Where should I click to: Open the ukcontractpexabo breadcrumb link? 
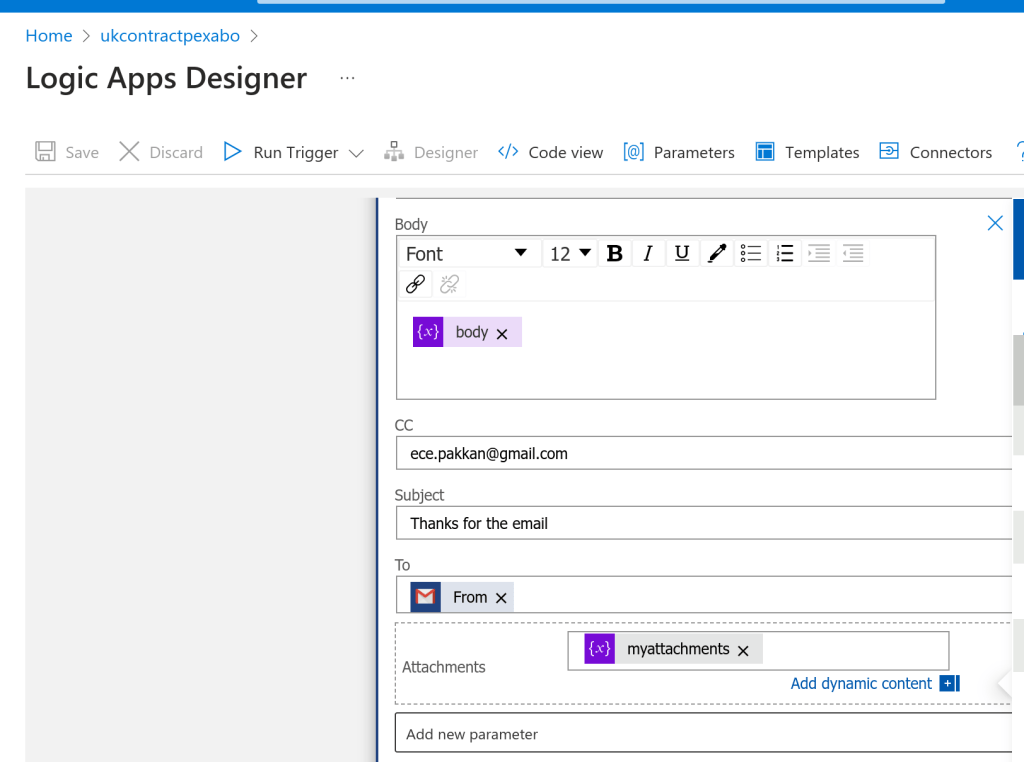coord(170,36)
